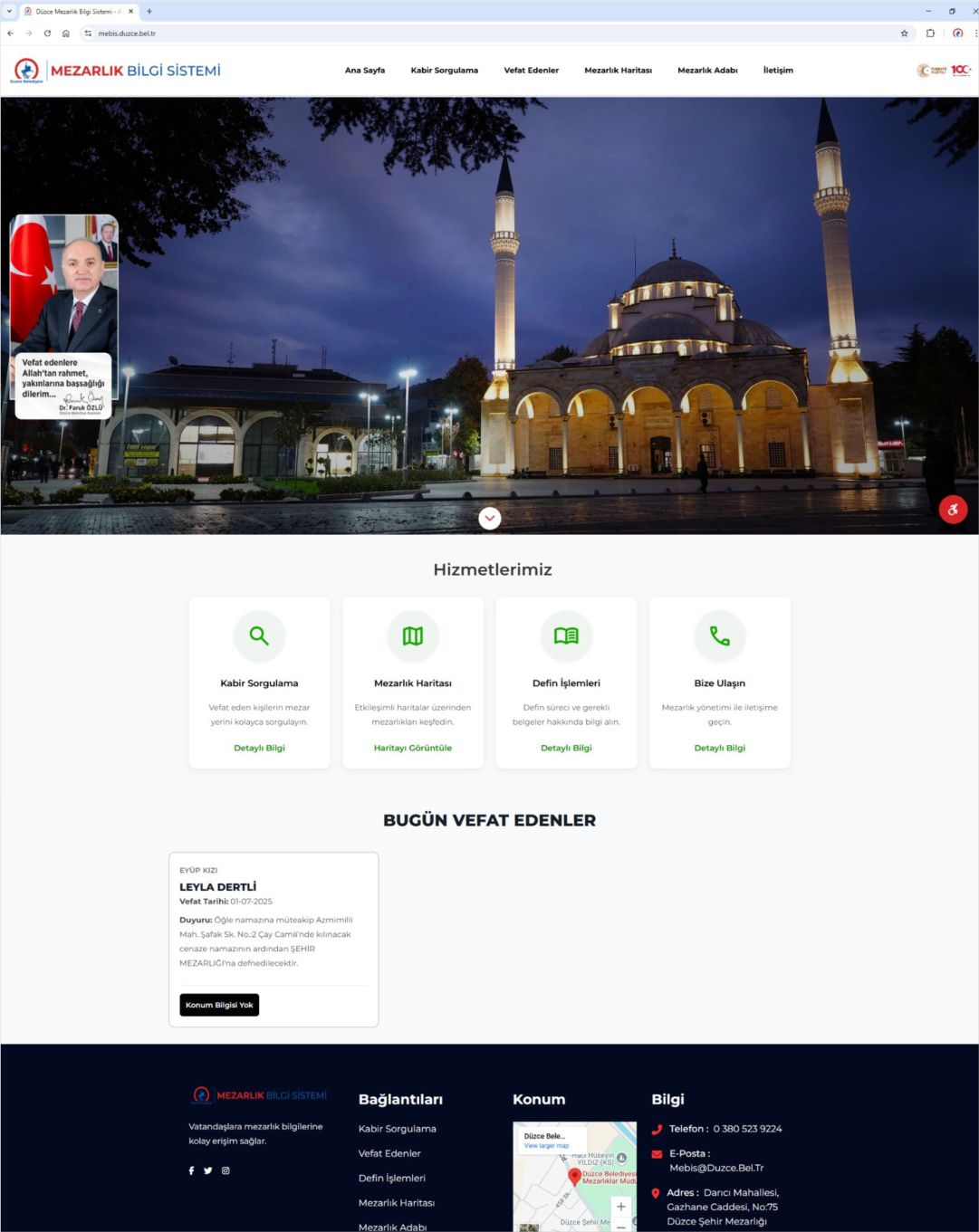Open the Chrome browser menu with three dots

coord(974,33)
